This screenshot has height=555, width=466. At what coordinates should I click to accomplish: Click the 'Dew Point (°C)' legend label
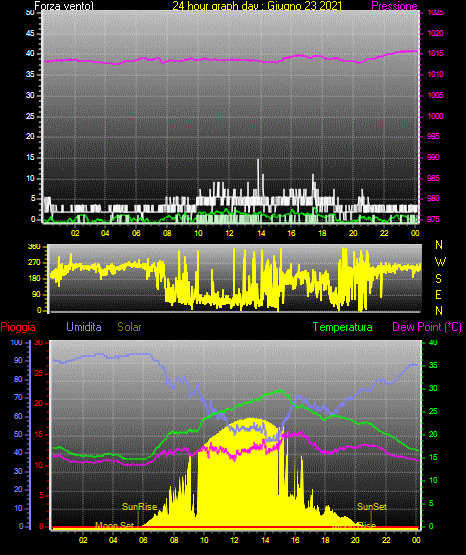click(427, 327)
